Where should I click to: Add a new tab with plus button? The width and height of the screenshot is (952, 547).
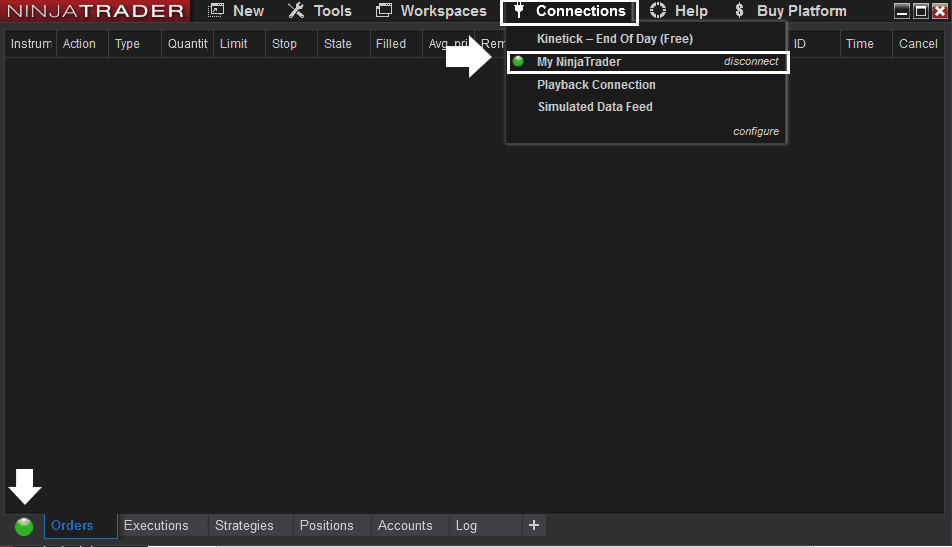pyautogui.click(x=534, y=526)
